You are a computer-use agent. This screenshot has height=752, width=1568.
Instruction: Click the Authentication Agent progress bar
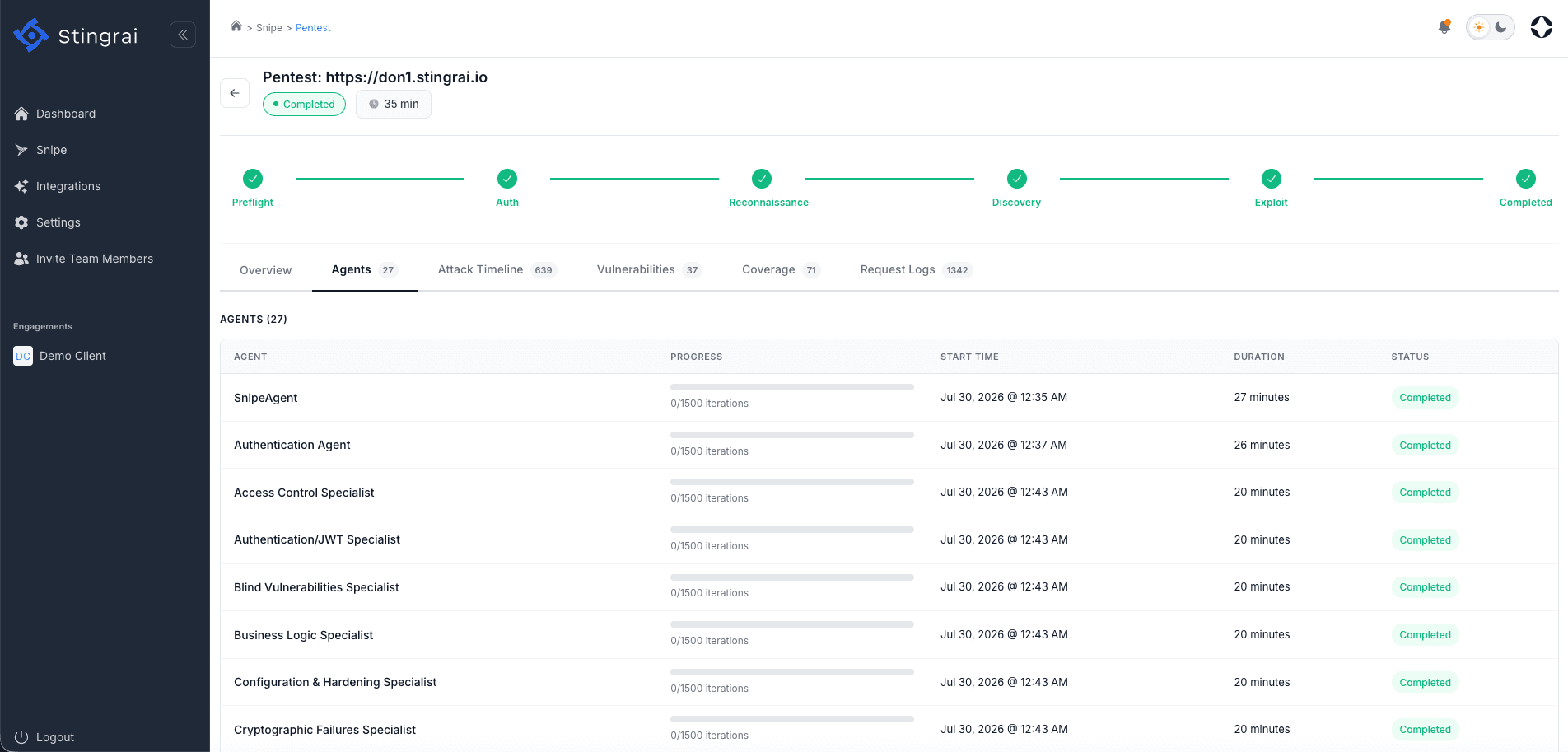(792, 435)
